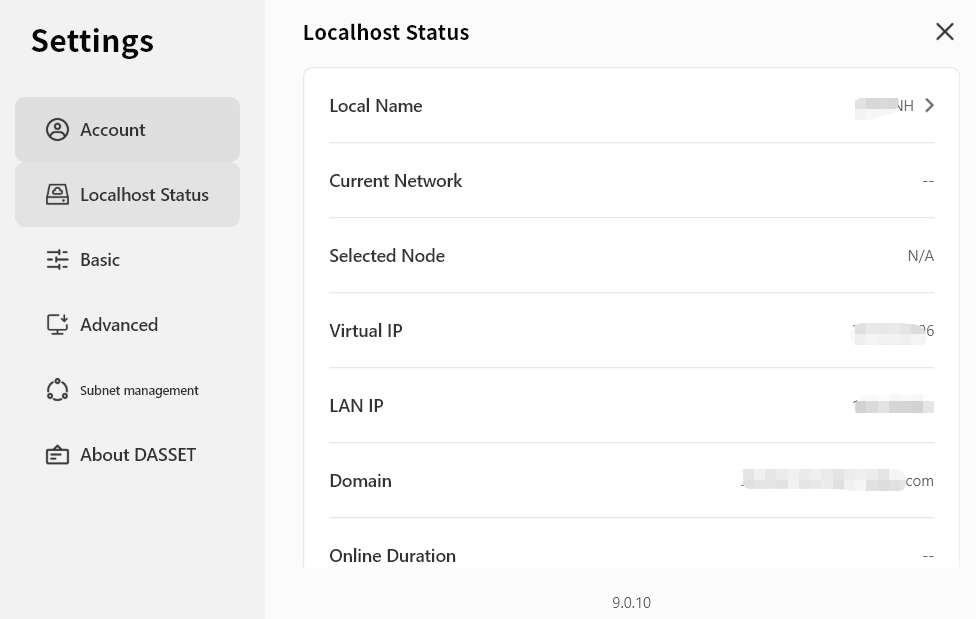Click the Current Network row label
Screen dimensions: 976x619
(396, 181)
